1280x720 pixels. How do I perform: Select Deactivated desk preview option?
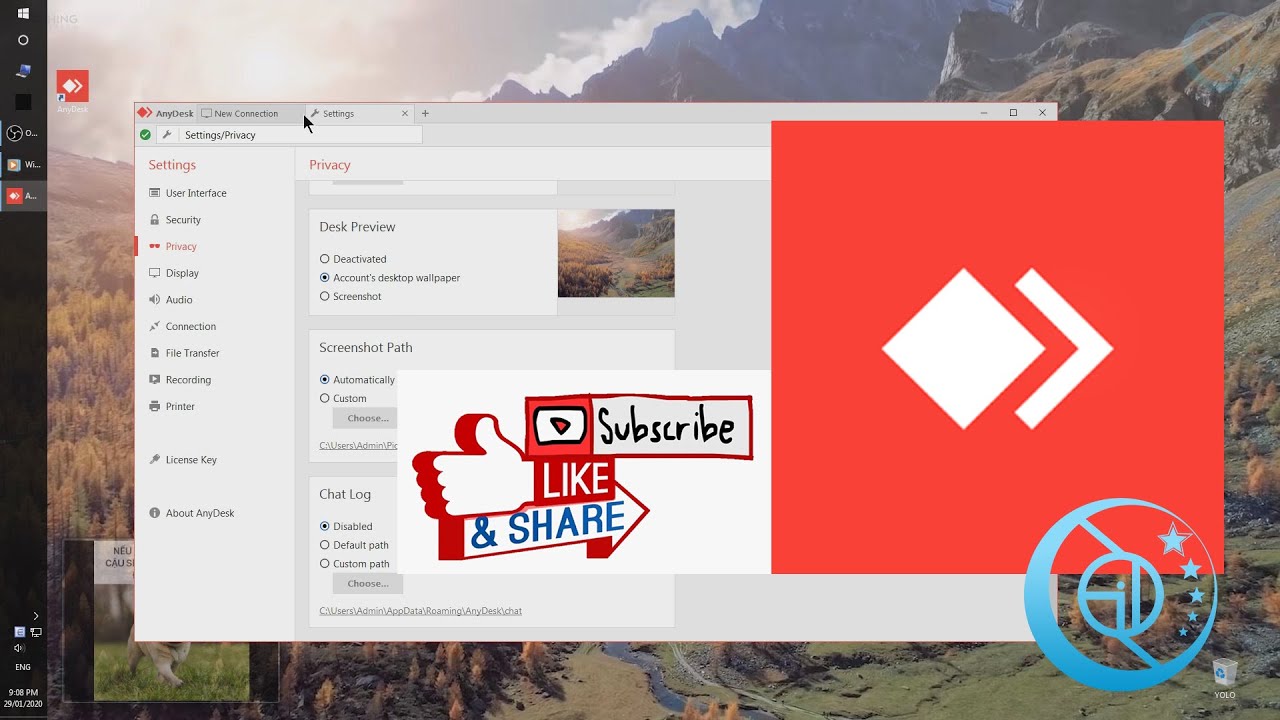(x=353, y=259)
